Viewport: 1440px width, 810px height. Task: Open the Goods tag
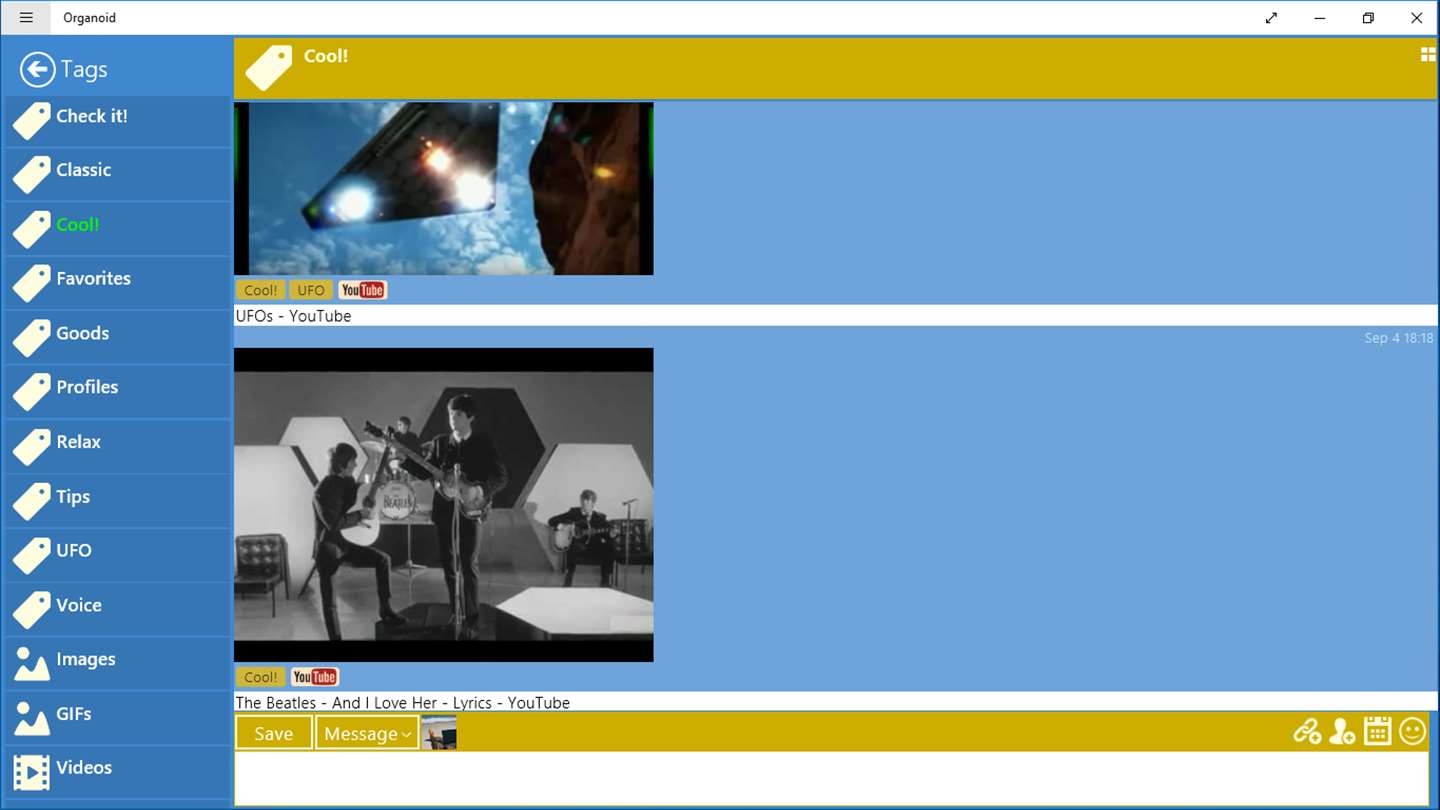click(117, 338)
